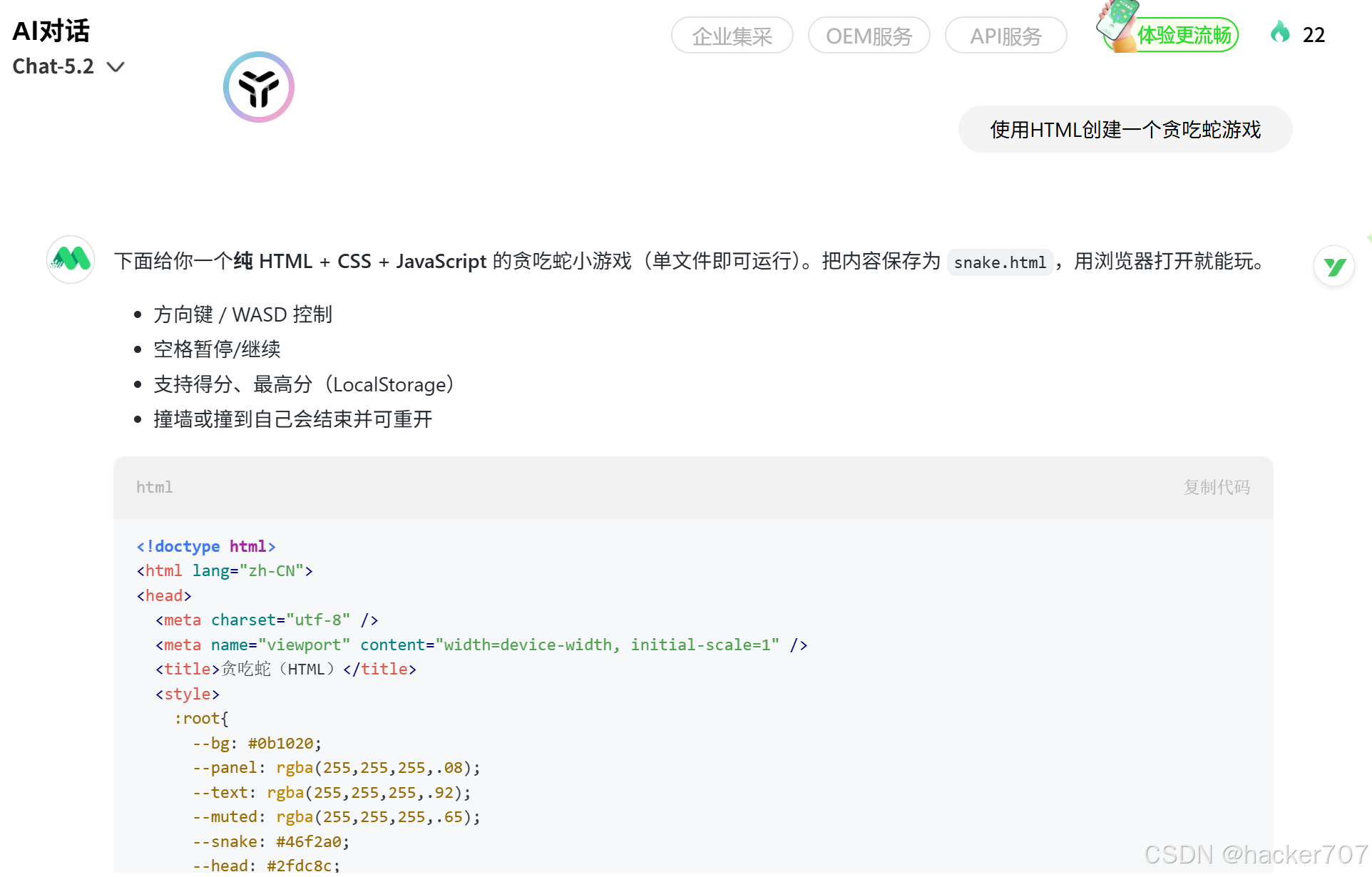Click the floating green Y icon on right
1372x877 pixels.
coord(1334,267)
